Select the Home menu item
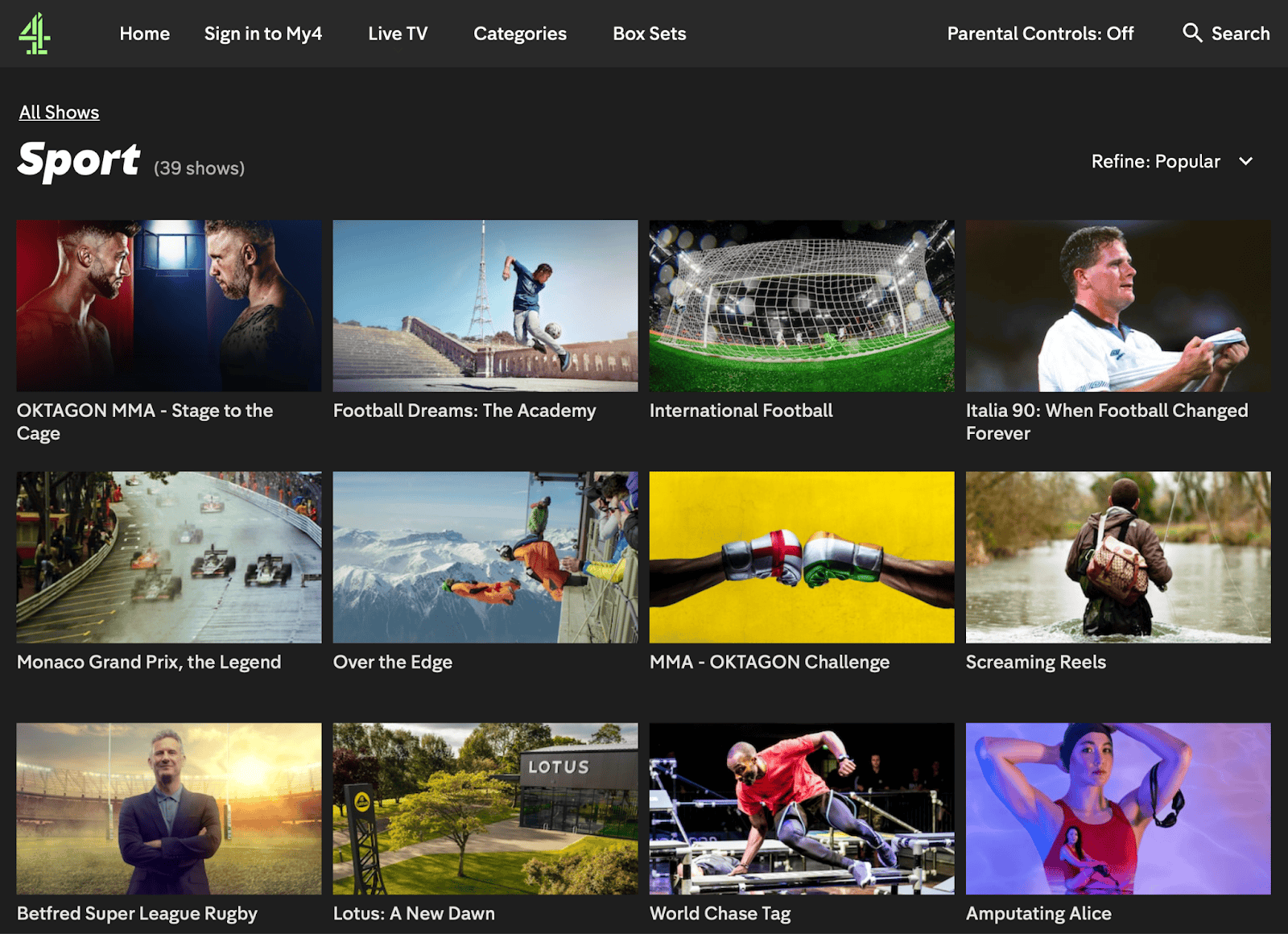 click(144, 33)
